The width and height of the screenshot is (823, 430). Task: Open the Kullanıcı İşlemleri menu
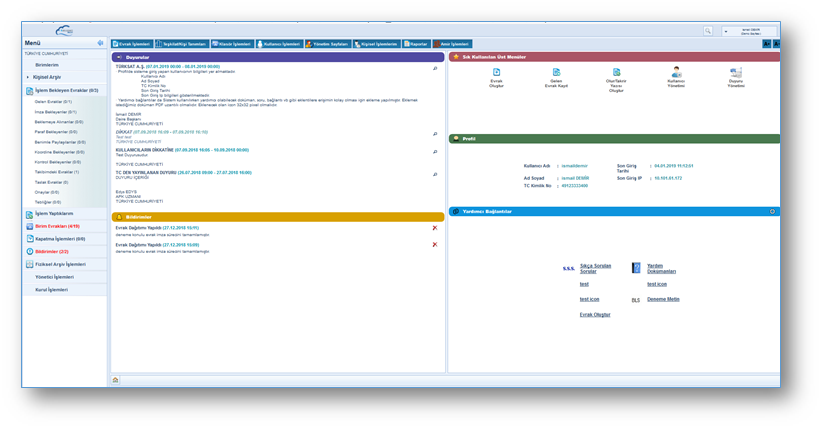[x=280, y=44]
